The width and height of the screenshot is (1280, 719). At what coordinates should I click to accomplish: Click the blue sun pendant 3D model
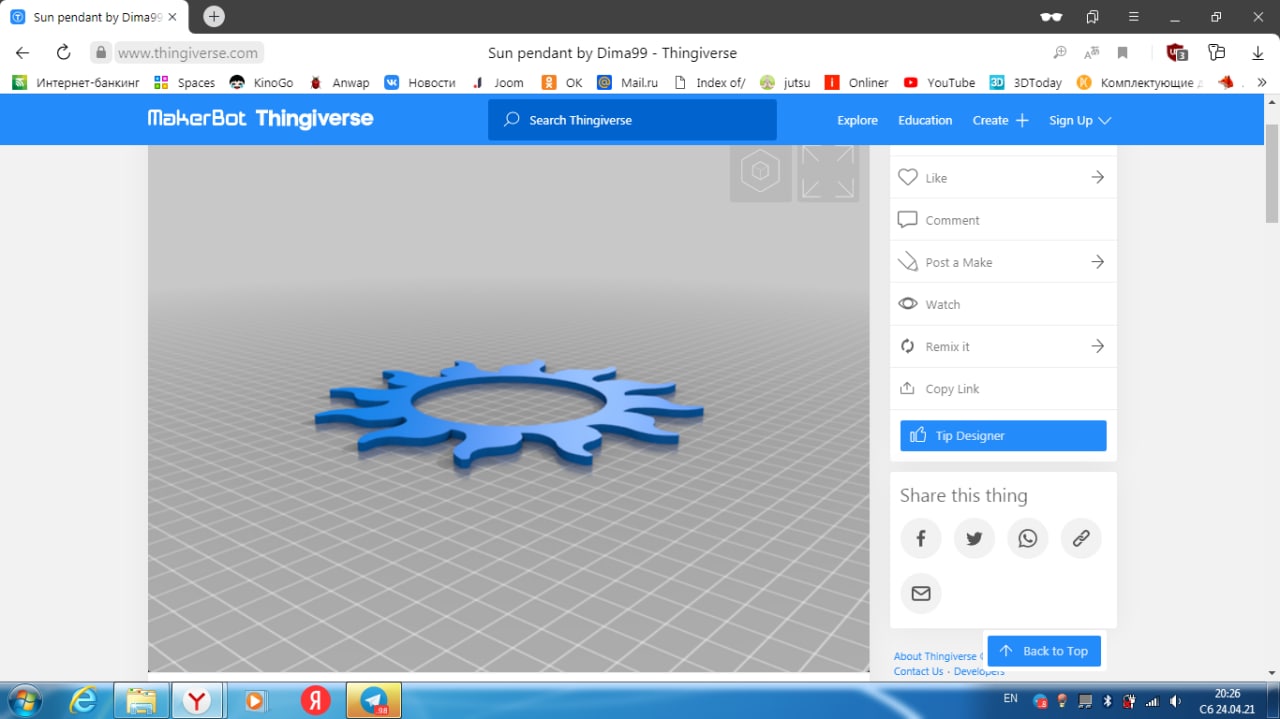[x=508, y=413]
